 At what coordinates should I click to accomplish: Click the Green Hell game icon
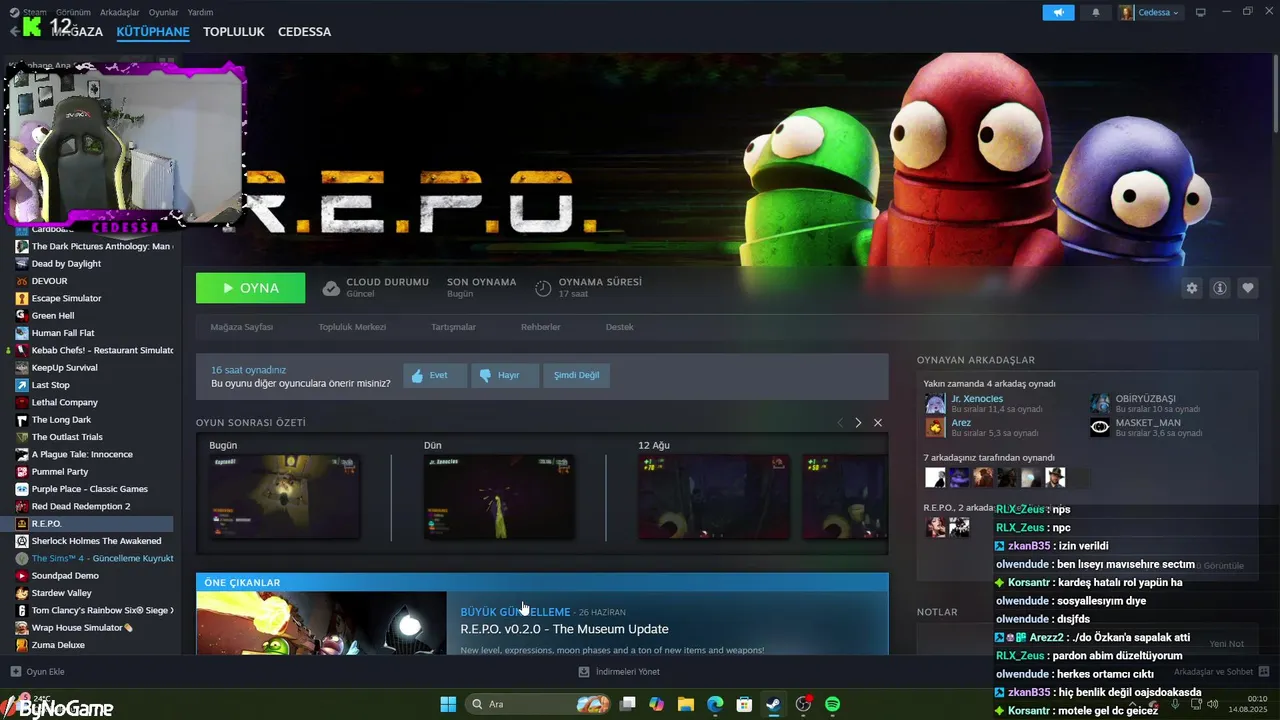click(x=22, y=316)
